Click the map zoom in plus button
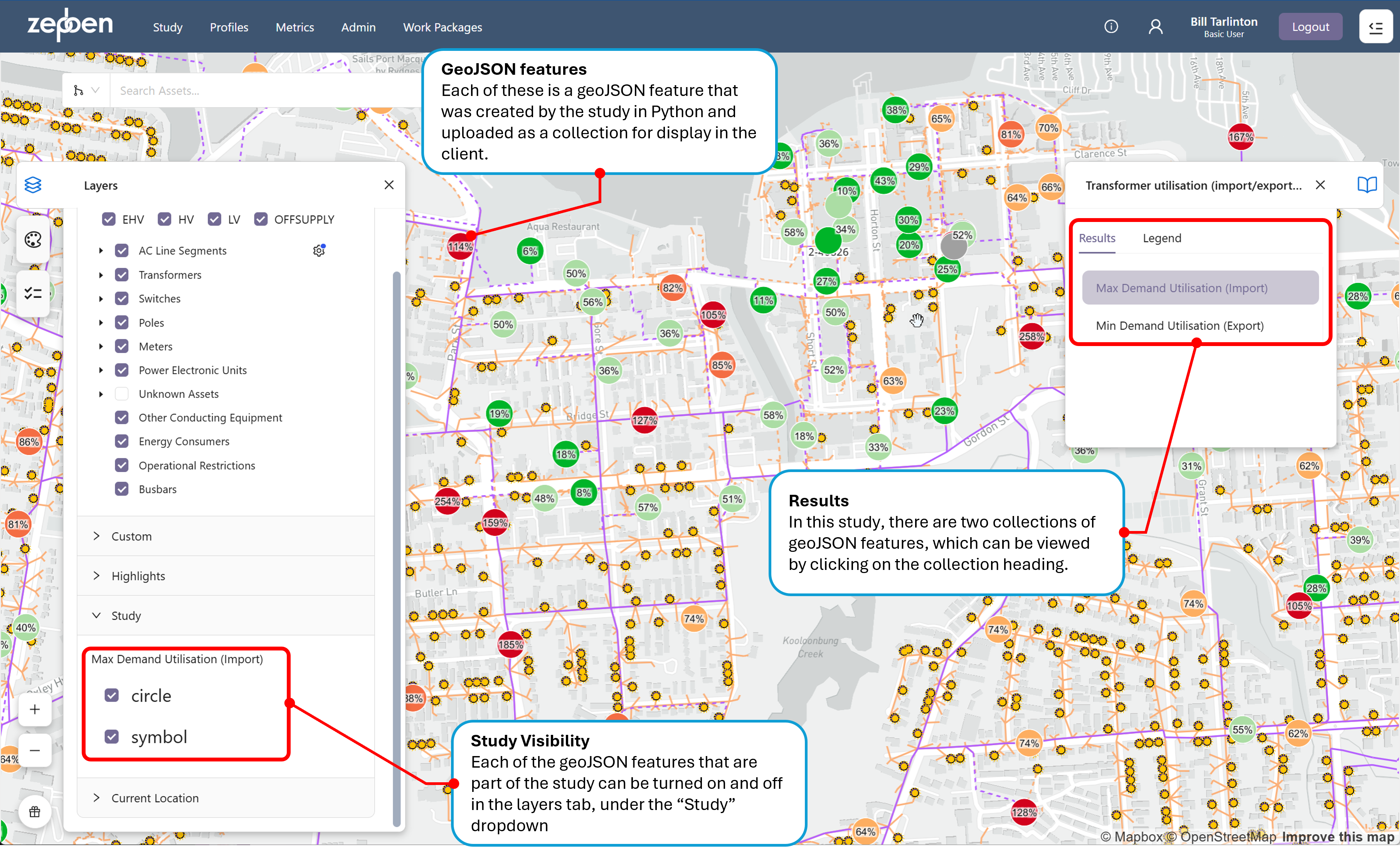Image resolution: width=1400 pixels, height=847 pixels. point(35,709)
